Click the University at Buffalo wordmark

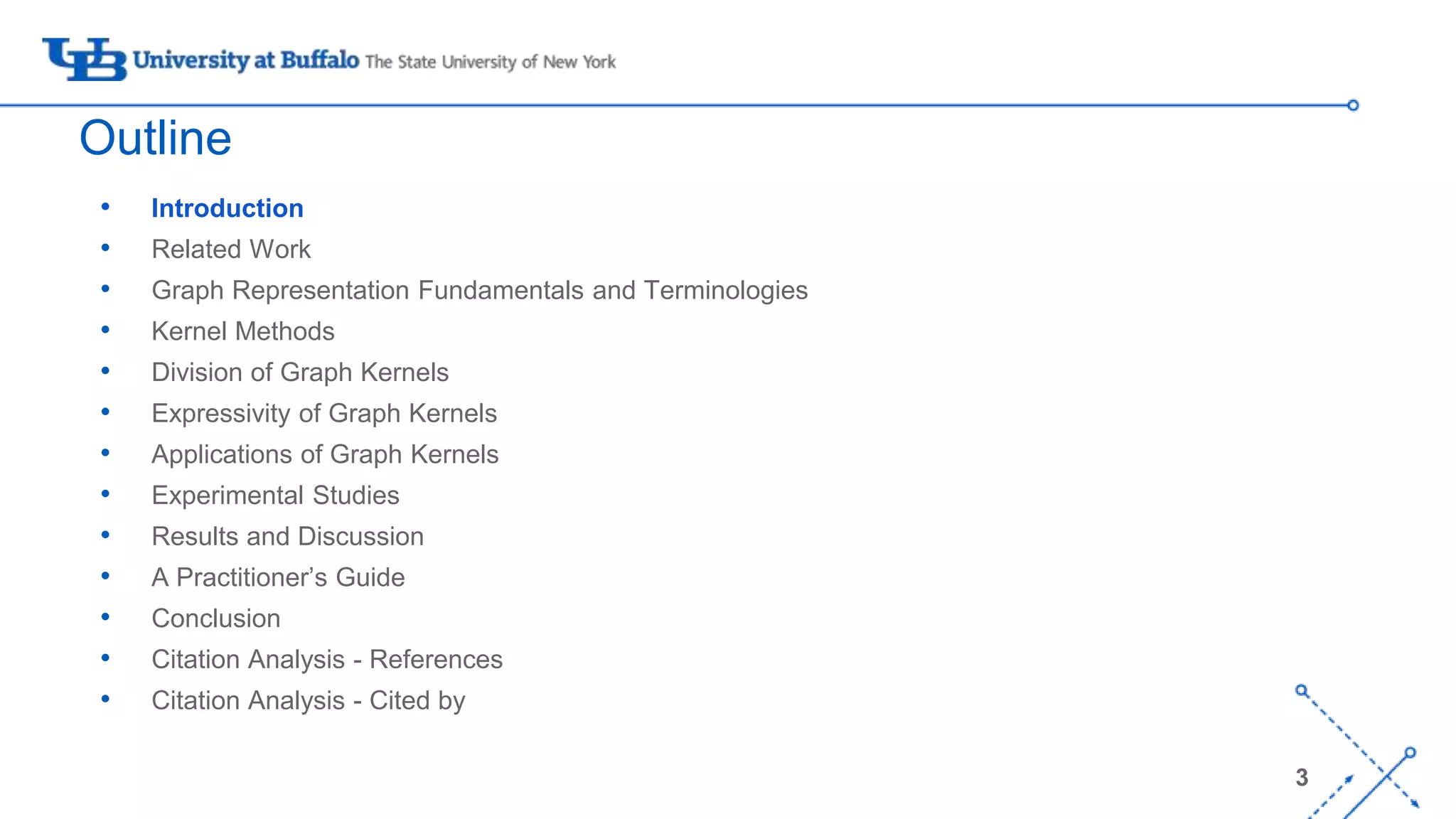246,60
